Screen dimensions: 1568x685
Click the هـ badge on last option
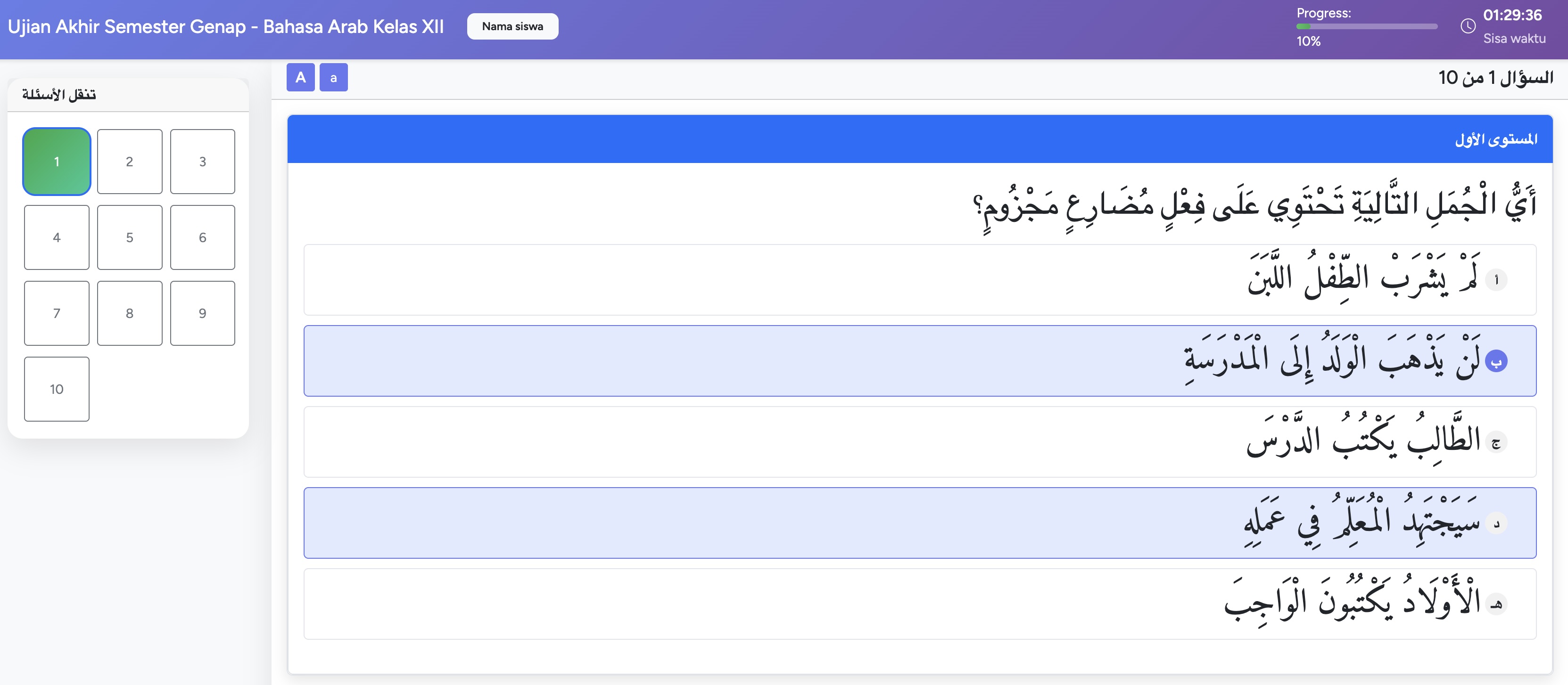[x=1497, y=604]
